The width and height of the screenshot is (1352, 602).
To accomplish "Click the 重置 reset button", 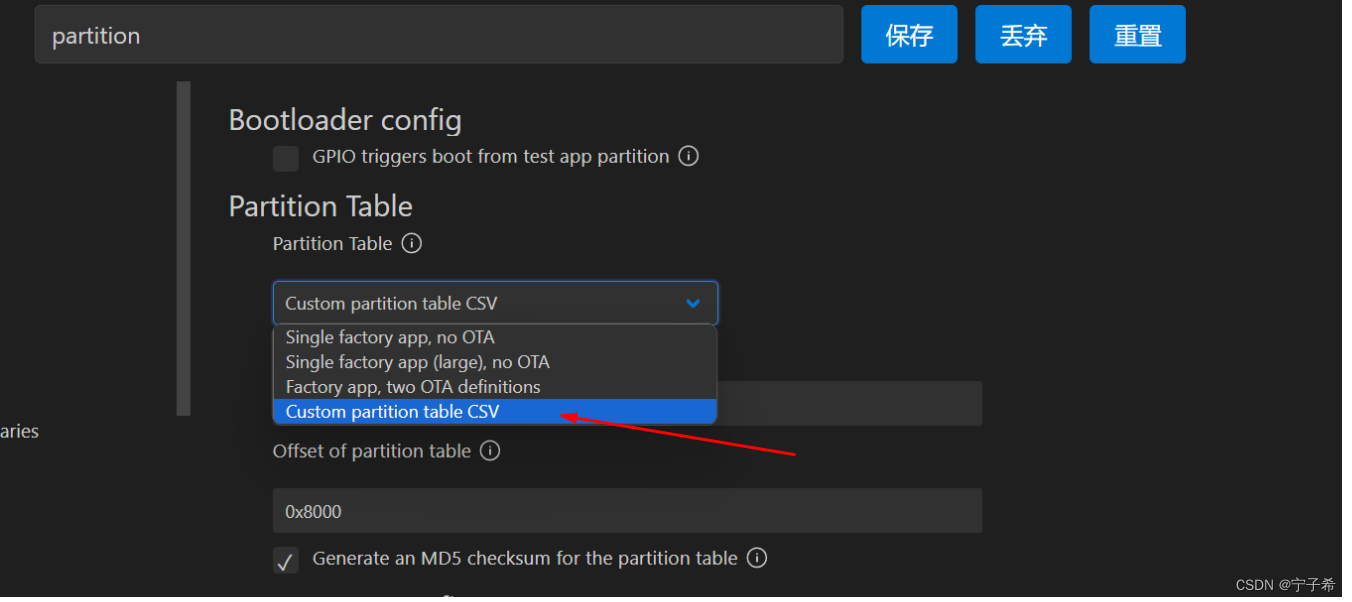I will (1137, 35).
